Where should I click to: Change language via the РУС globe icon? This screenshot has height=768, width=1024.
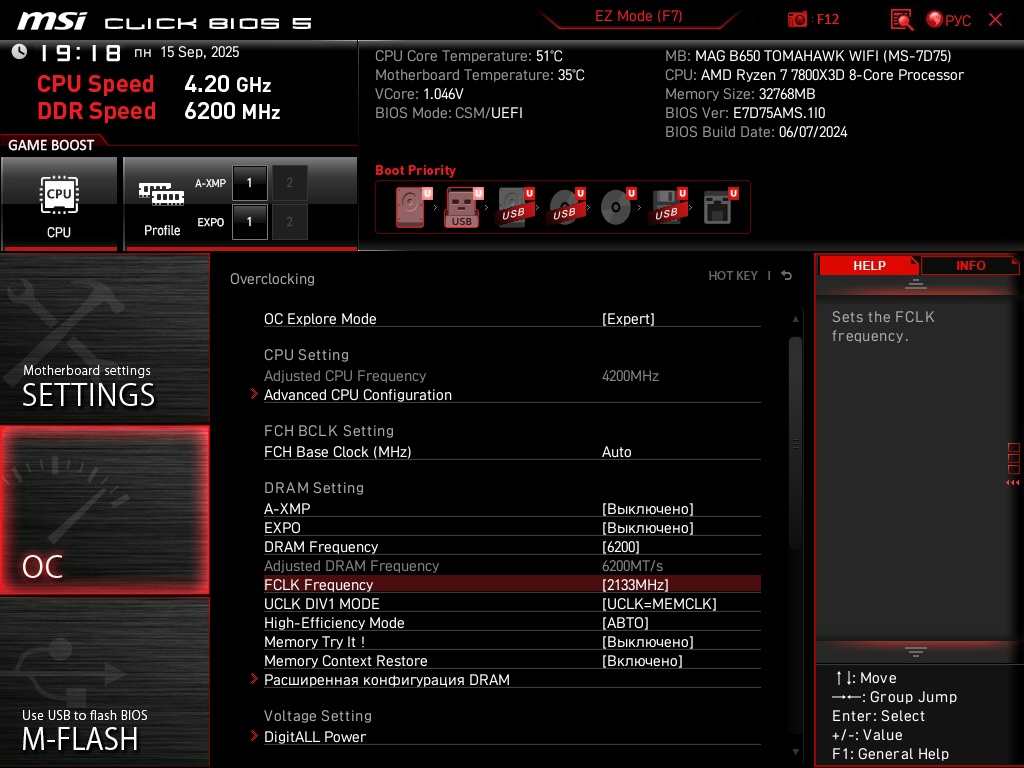pyautogui.click(x=949, y=20)
